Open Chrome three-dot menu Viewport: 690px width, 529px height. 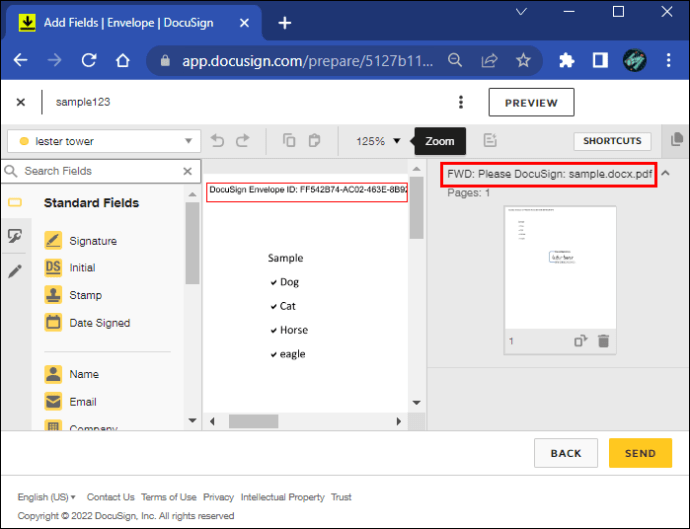tap(668, 60)
